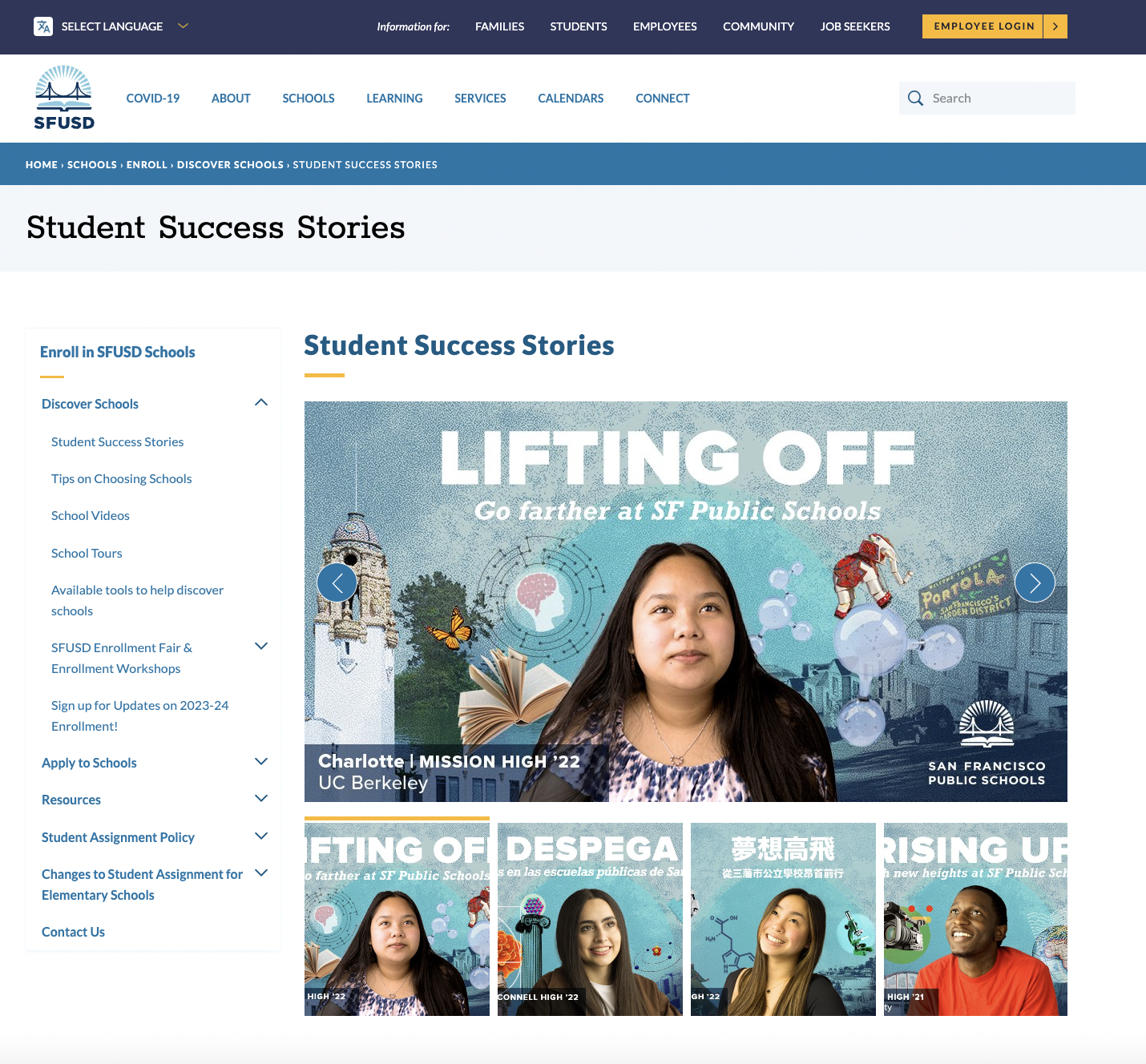
Task: Click the SFUSD logo icon
Action: 64,98
